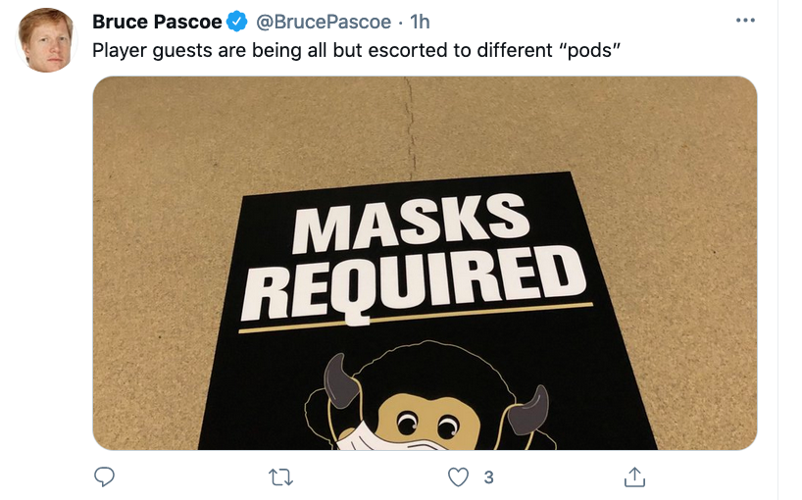
Task: Like the tweet with the heart icon
Action: pyautogui.click(x=458, y=477)
